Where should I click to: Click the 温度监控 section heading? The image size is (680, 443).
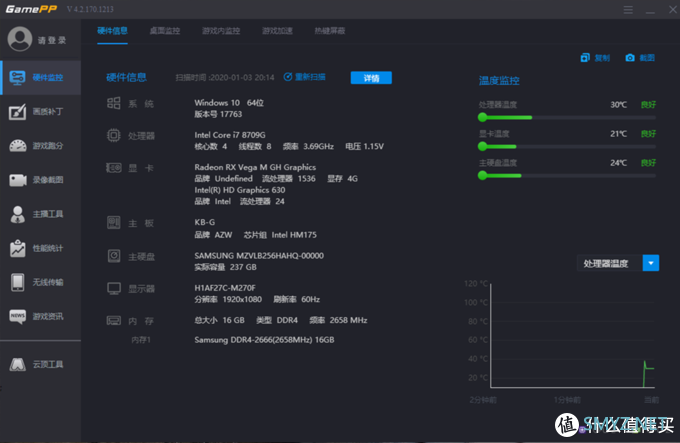499,81
